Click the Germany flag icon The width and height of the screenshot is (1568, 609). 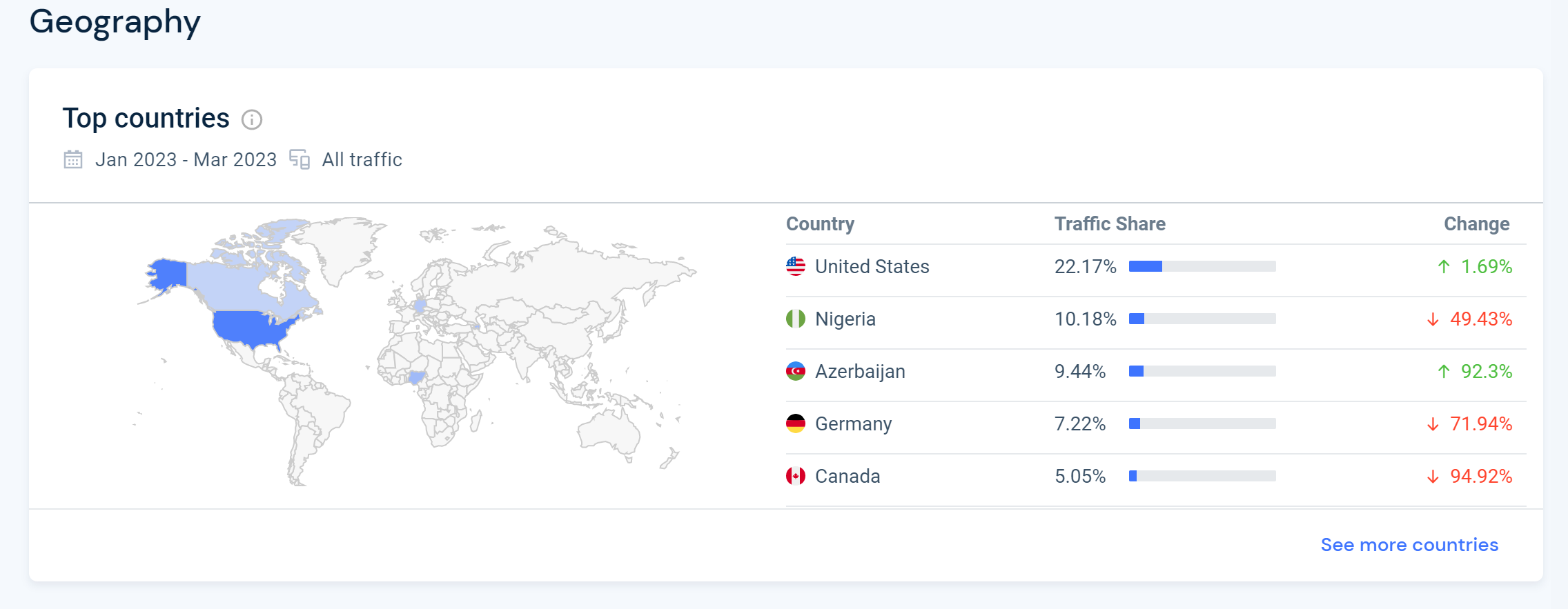tap(796, 423)
